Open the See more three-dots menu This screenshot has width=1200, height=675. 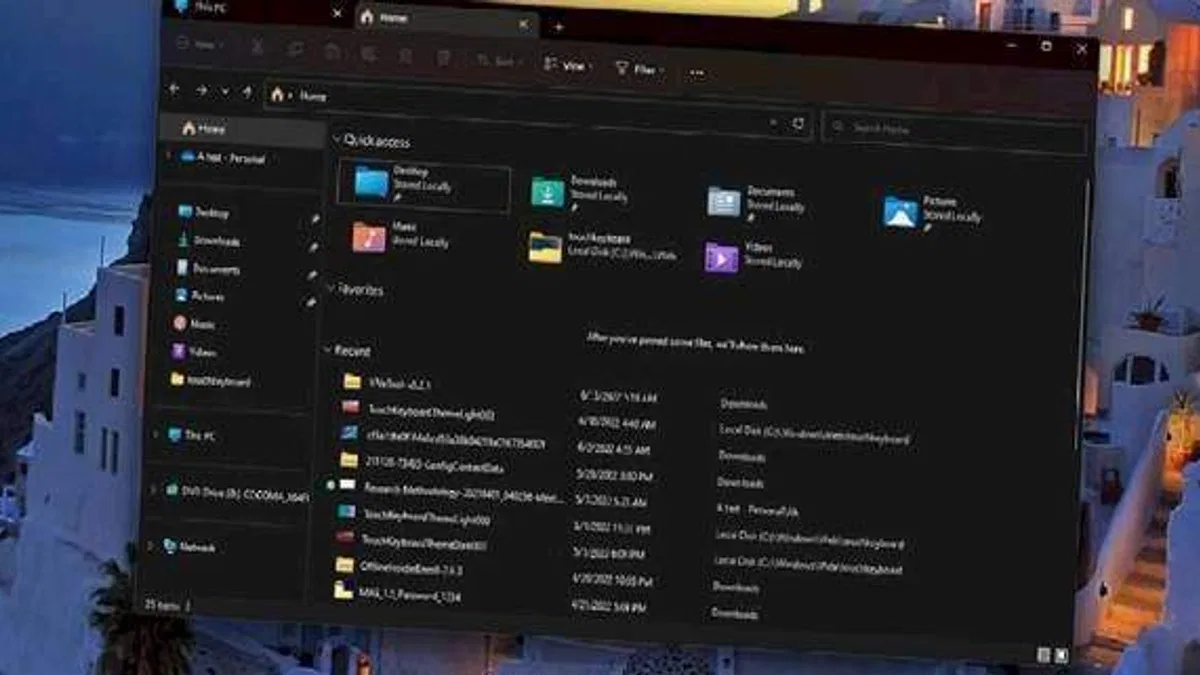coord(697,72)
